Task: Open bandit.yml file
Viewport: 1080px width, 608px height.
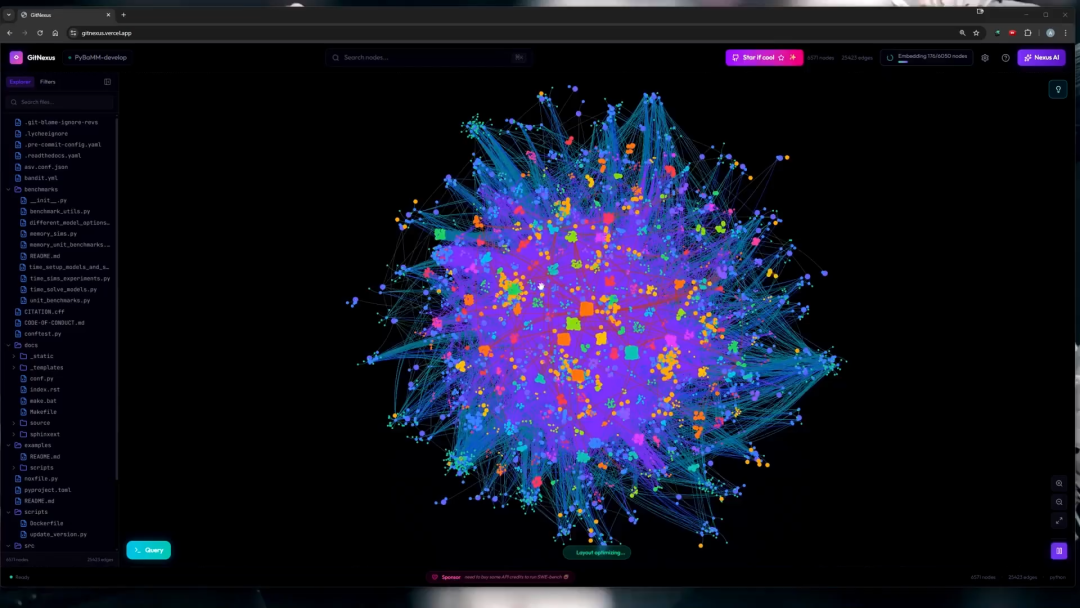Action: click(41, 178)
